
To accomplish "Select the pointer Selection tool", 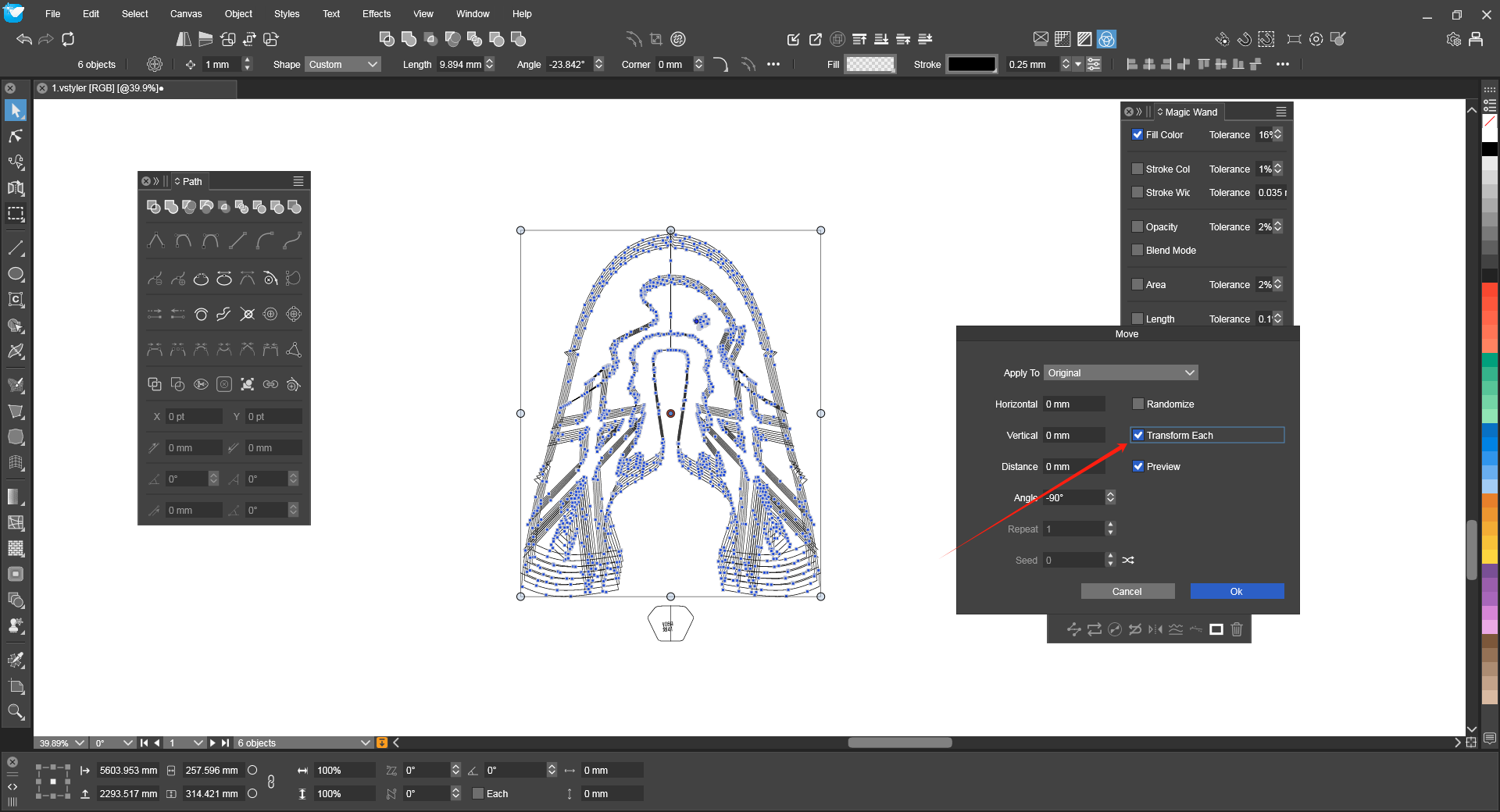I will click(16, 111).
